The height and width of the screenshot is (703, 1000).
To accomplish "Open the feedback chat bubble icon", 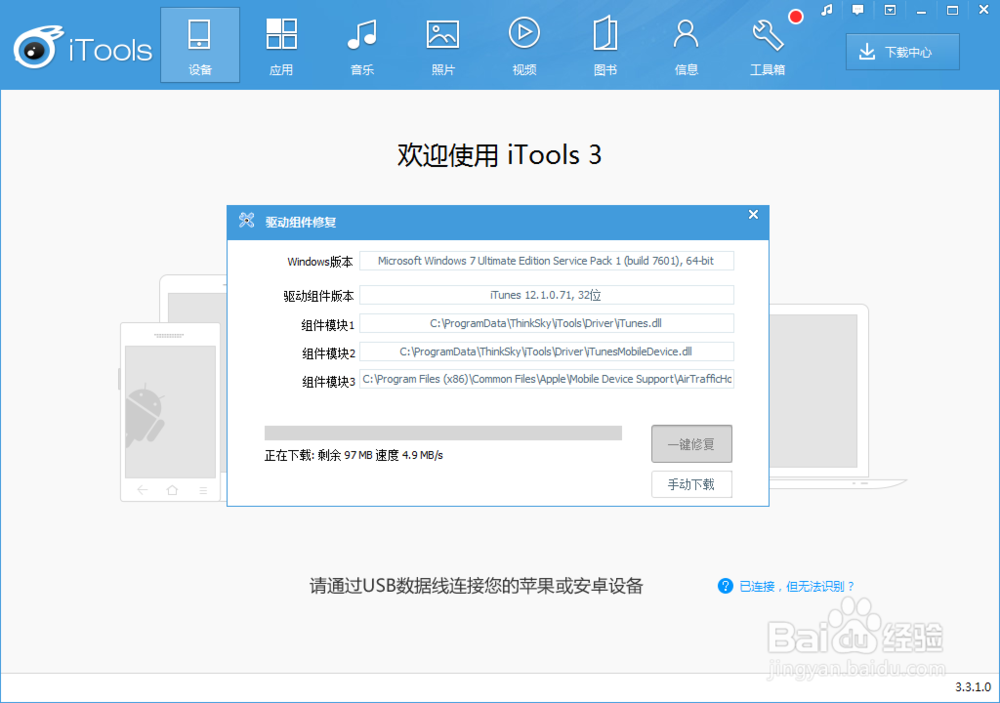I will point(858,10).
